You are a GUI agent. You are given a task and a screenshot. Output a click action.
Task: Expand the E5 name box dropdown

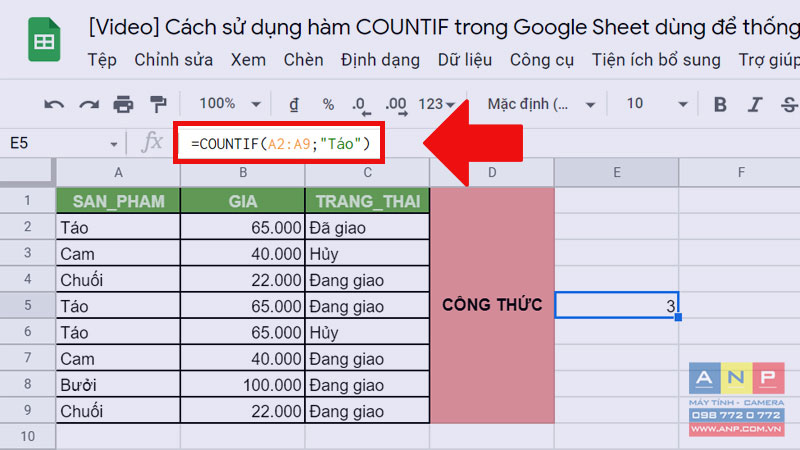pos(113,144)
